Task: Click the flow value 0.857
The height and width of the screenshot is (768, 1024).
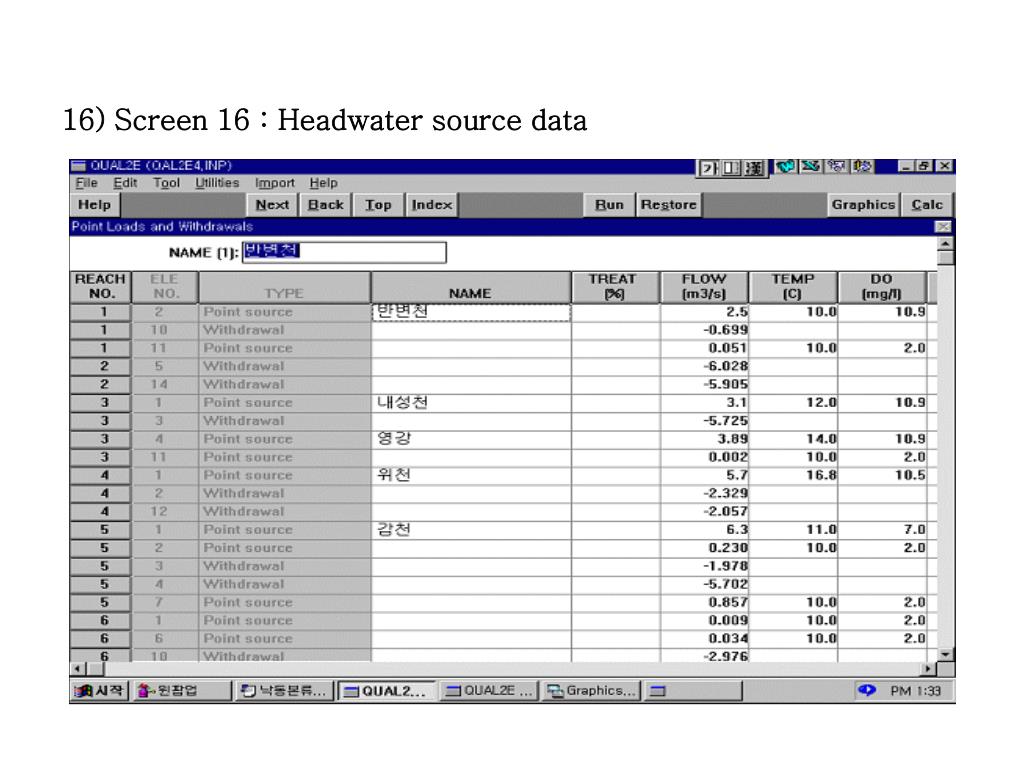Action: pos(728,602)
